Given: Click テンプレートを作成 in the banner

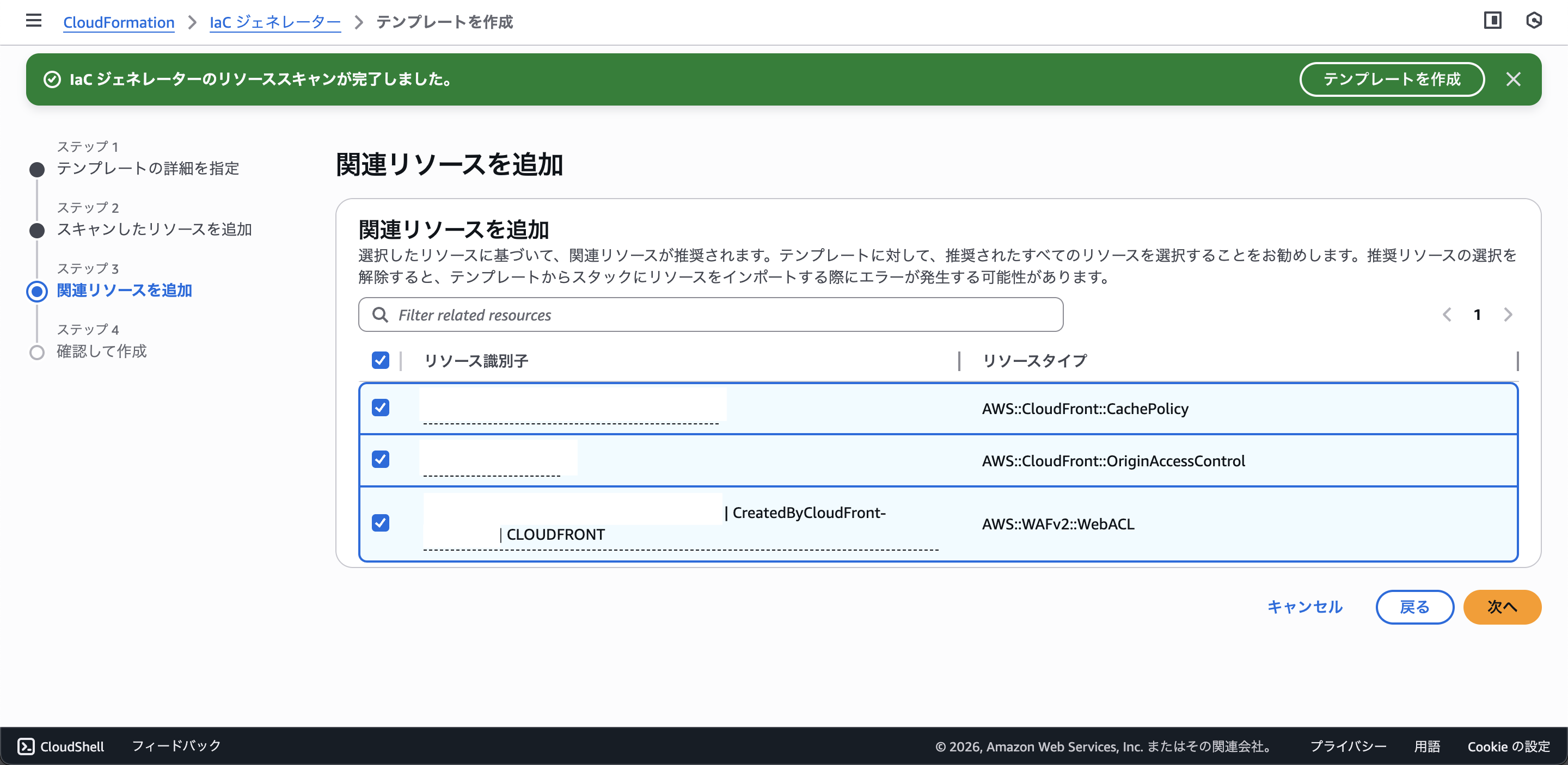Looking at the screenshot, I should coord(1392,79).
